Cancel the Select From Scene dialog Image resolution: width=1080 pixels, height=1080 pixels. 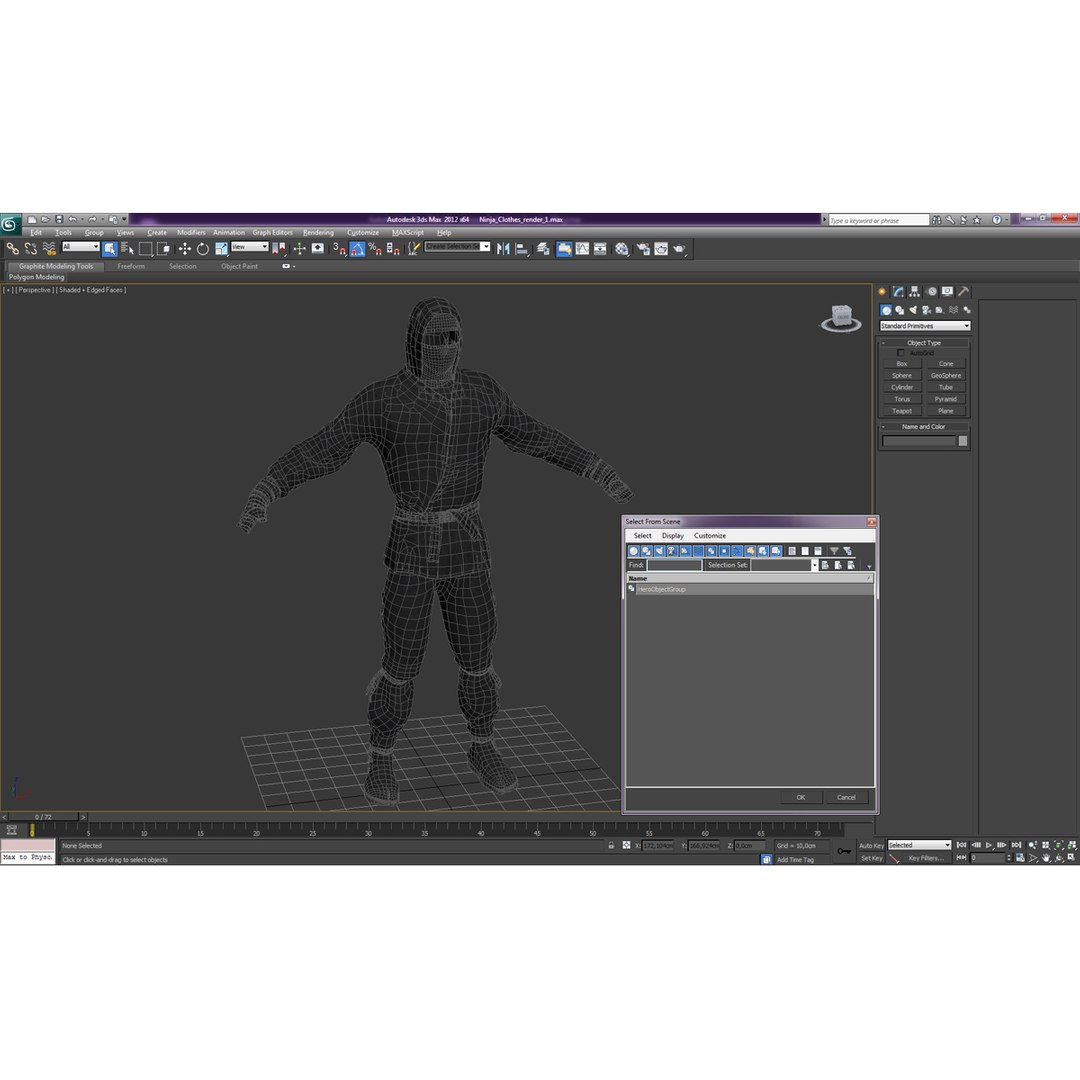pos(846,798)
